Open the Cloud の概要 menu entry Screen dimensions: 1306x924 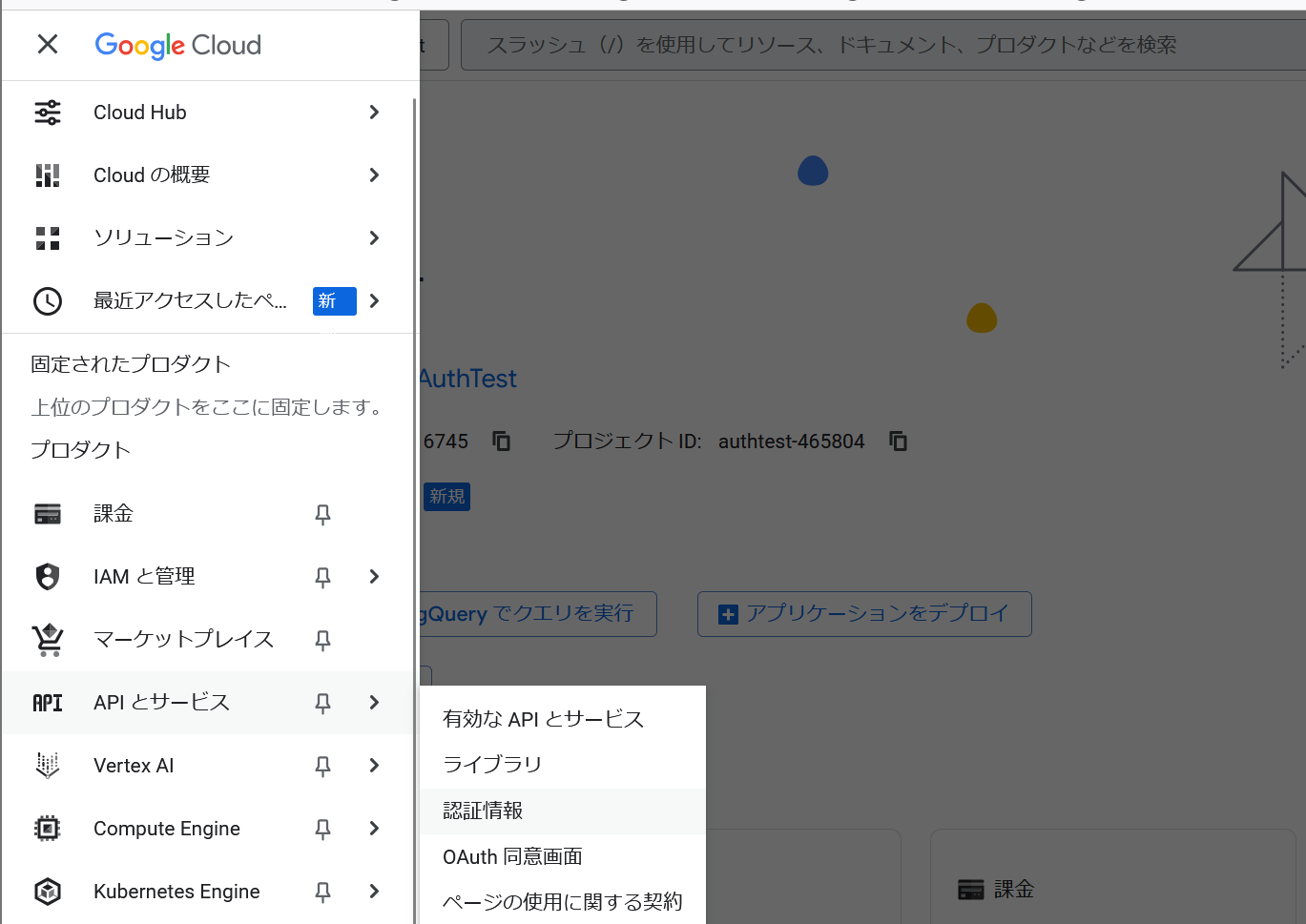tap(208, 175)
